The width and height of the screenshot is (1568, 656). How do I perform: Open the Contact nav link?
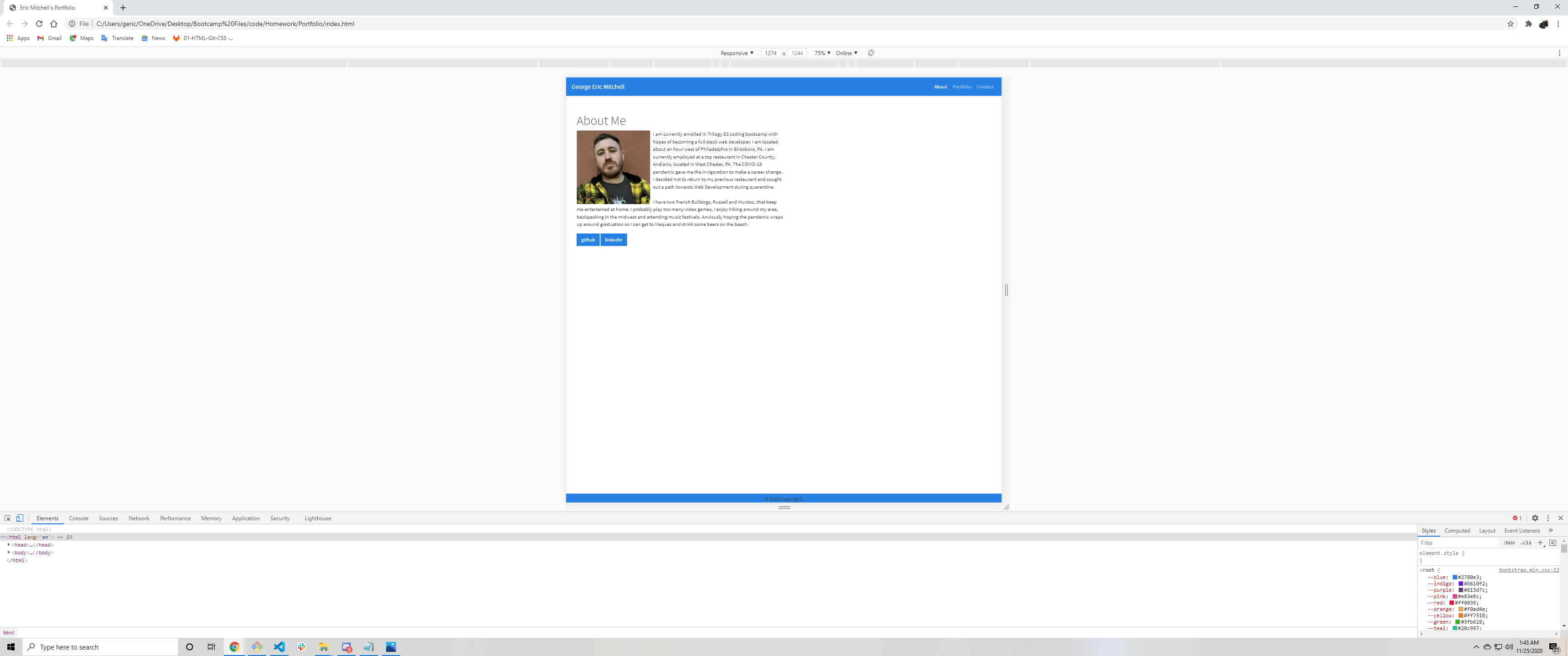pos(985,87)
